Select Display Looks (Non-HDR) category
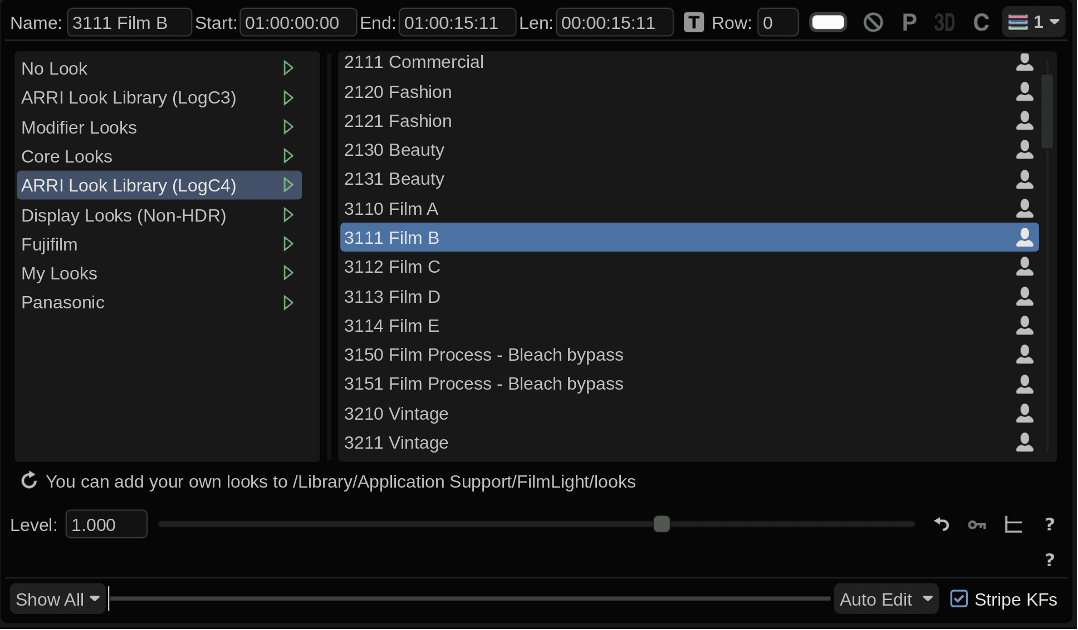 click(159, 215)
